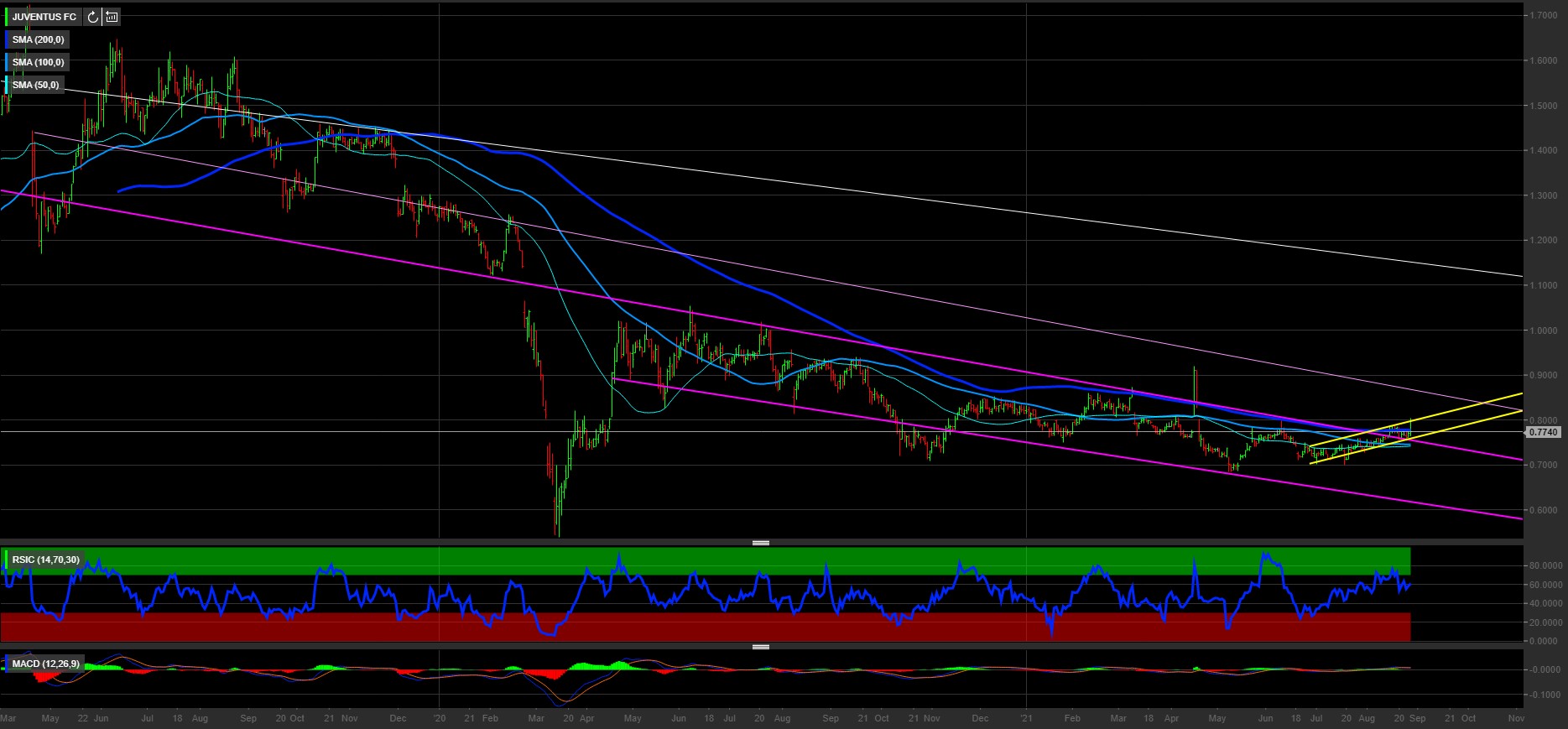
Task: Click the RSIC (14,70,30) indicator label
Action: (46, 560)
